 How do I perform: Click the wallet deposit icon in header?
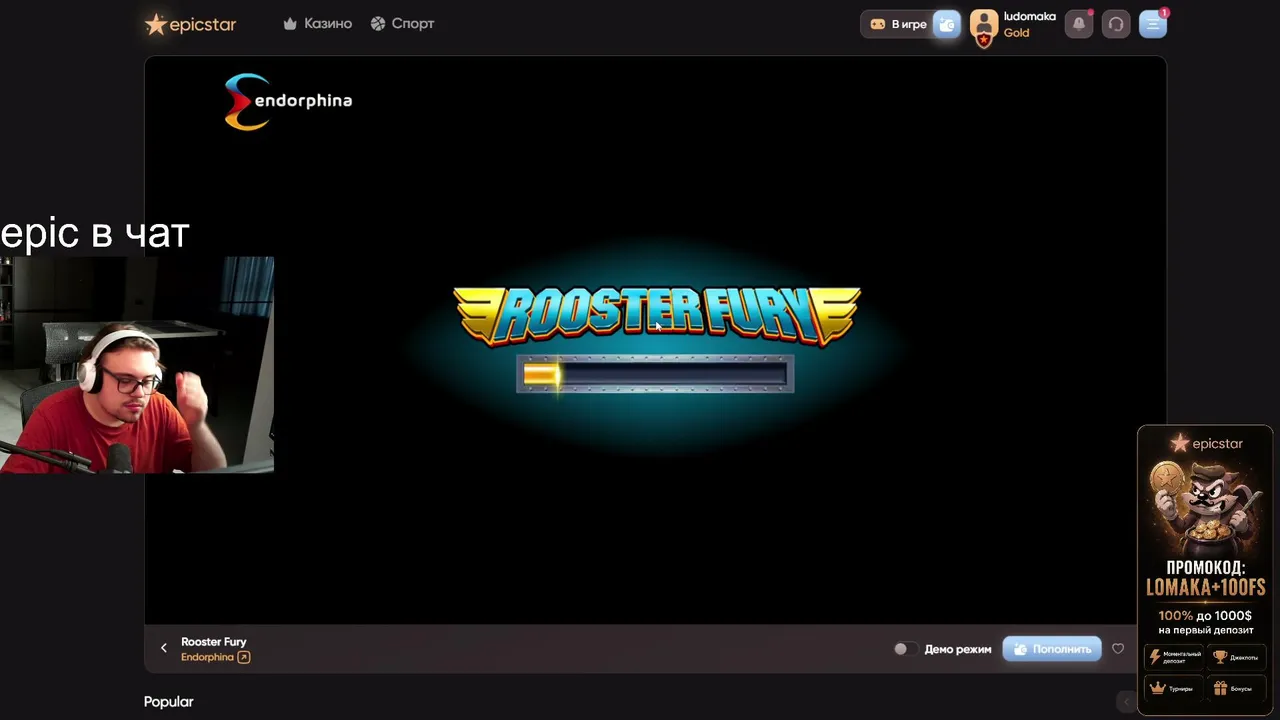tap(946, 24)
